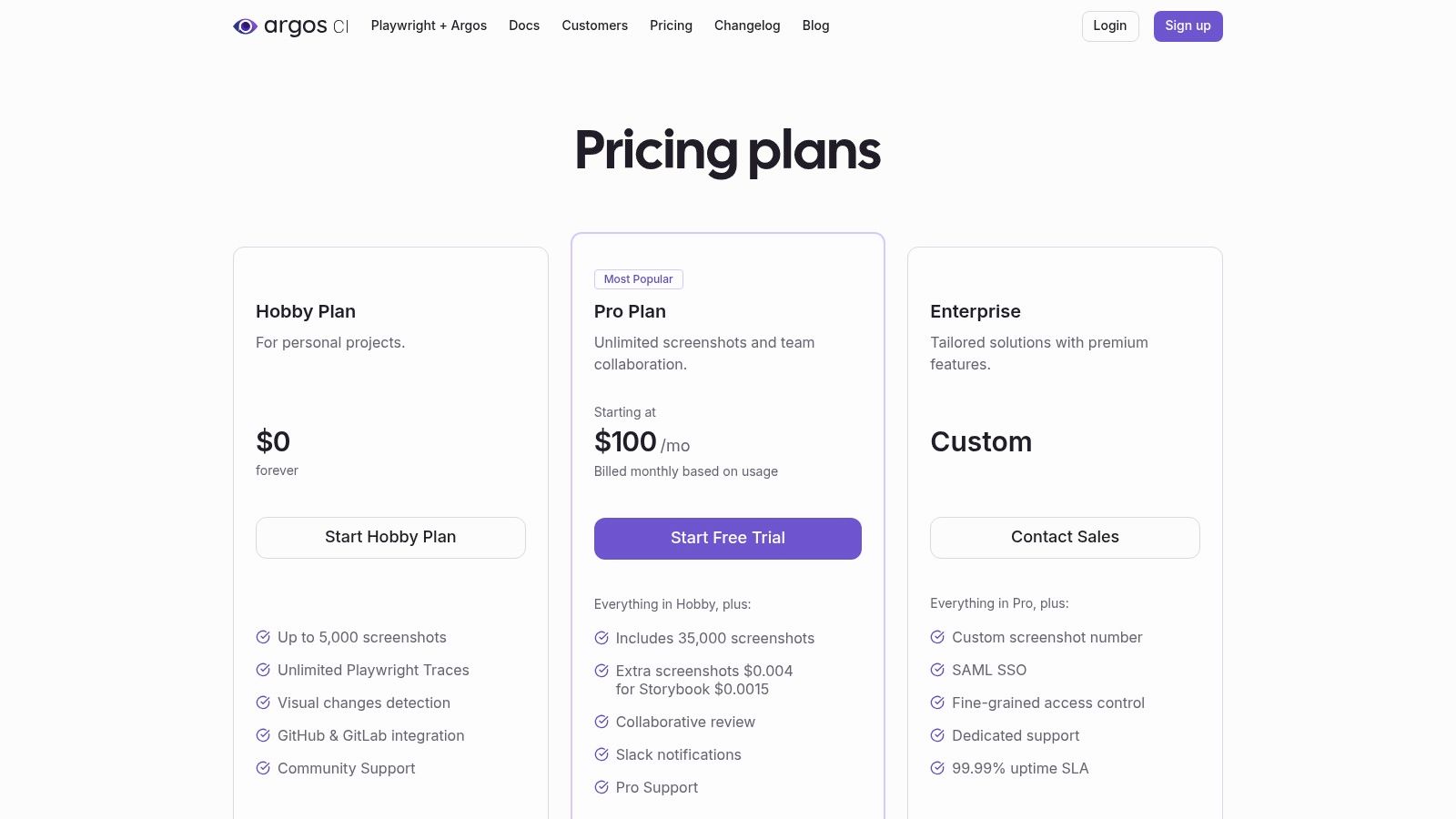Viewport: 1456px width, 819px height.
Task: Click checkmark next to Slack notifications
Action: tap(602, 754)
